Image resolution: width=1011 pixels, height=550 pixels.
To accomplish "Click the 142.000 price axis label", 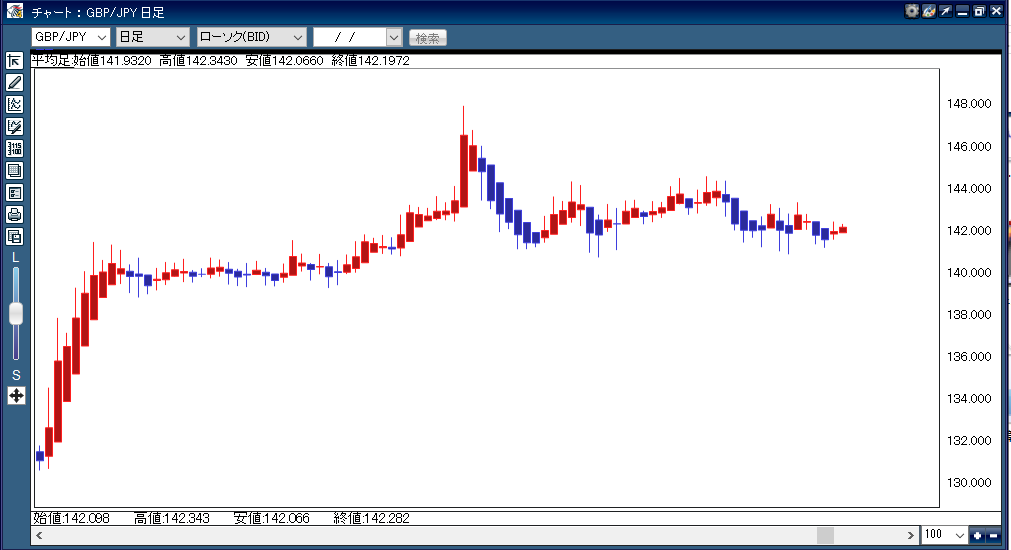I will pyautogui.click(x=968, y=230).
